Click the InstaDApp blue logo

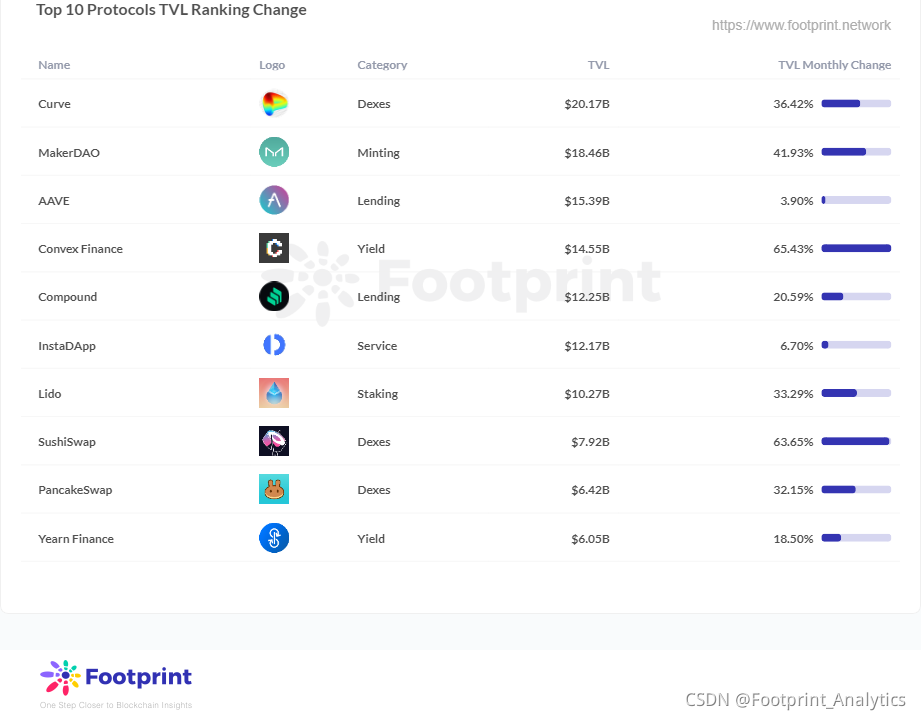click(x=274, y=345)
